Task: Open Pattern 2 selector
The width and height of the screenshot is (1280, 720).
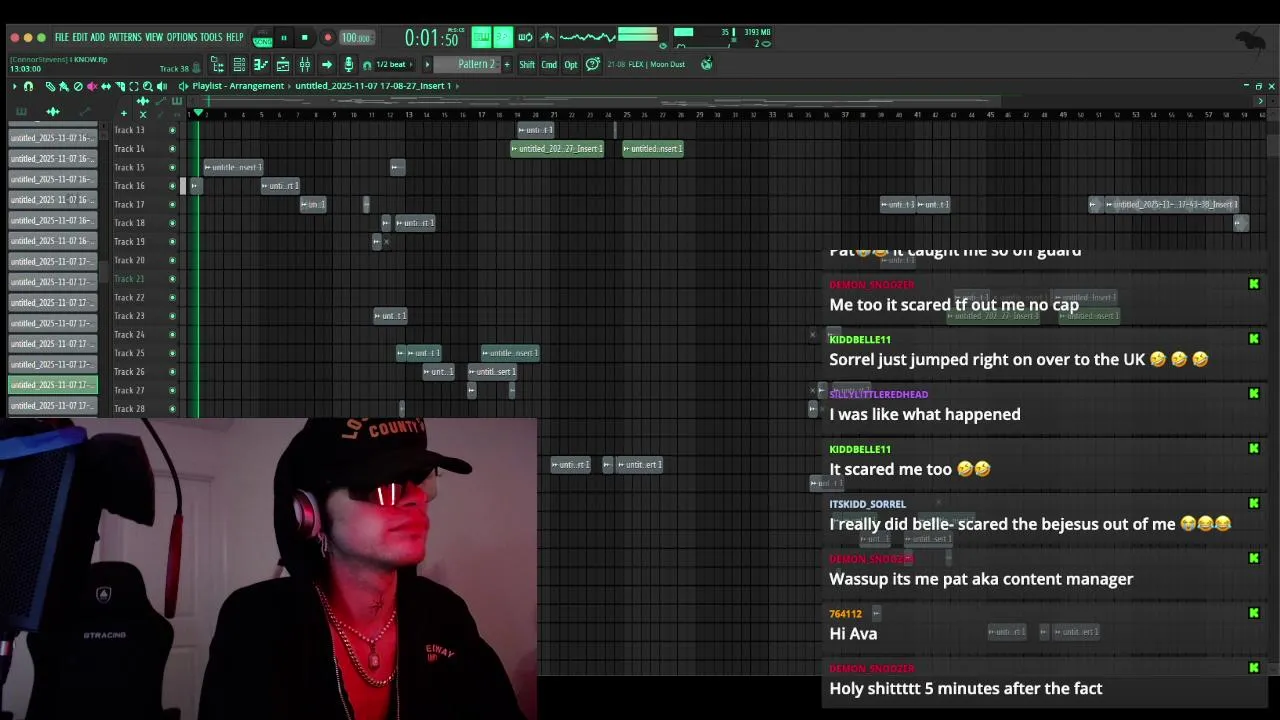Action: [468, 64]
